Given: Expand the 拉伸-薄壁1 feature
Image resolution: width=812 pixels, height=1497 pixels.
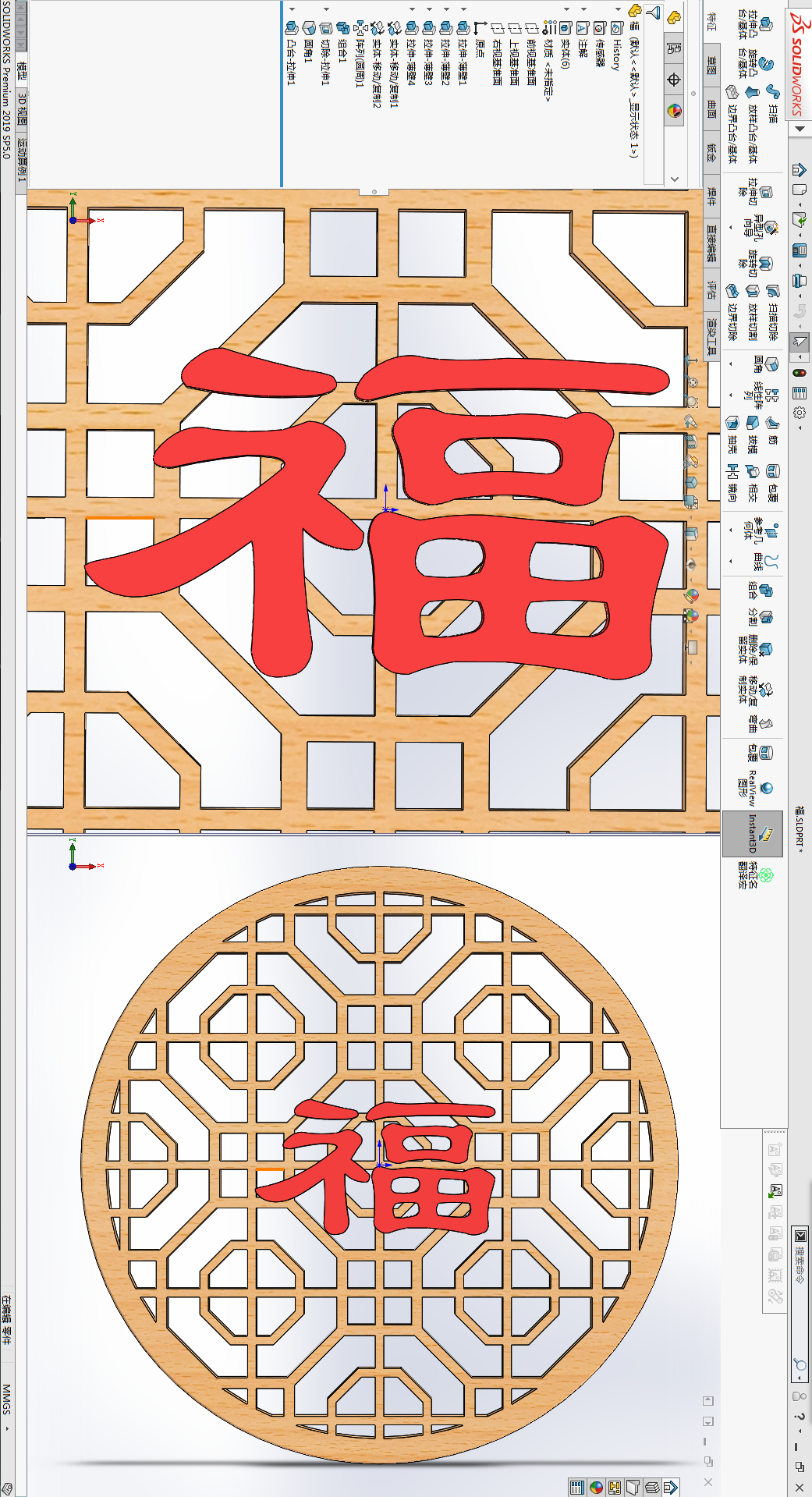Looking at the screenshot, I should (x=463, y=9).
